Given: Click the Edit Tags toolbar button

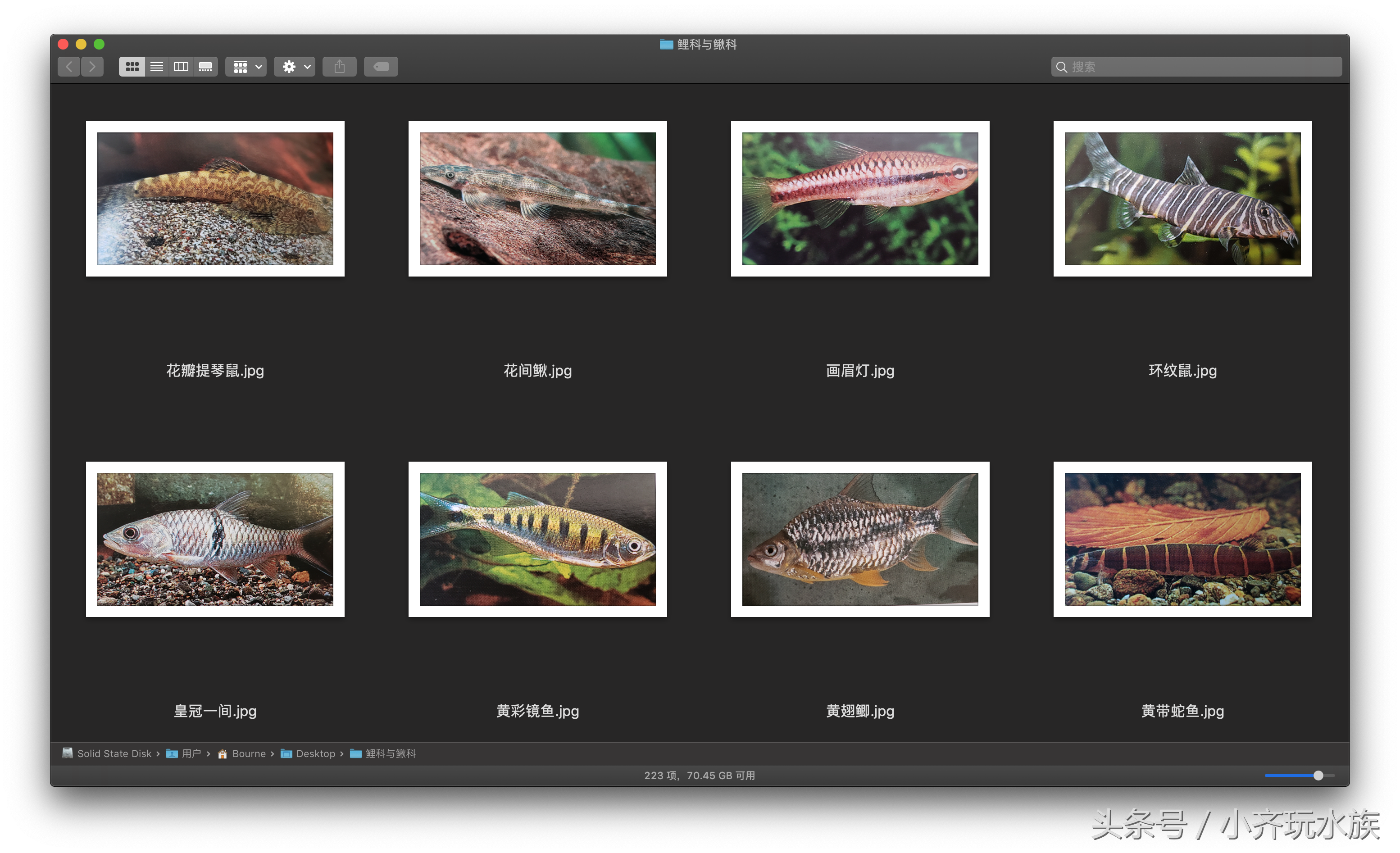Looking at the screenshot, I should point(381,67).
